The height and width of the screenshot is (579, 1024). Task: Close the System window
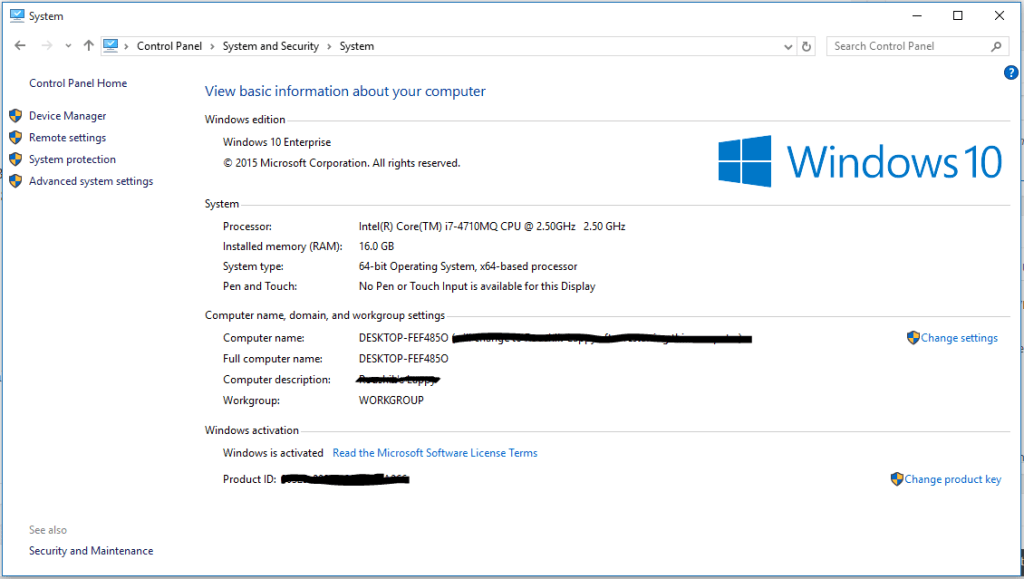point(999,16)
